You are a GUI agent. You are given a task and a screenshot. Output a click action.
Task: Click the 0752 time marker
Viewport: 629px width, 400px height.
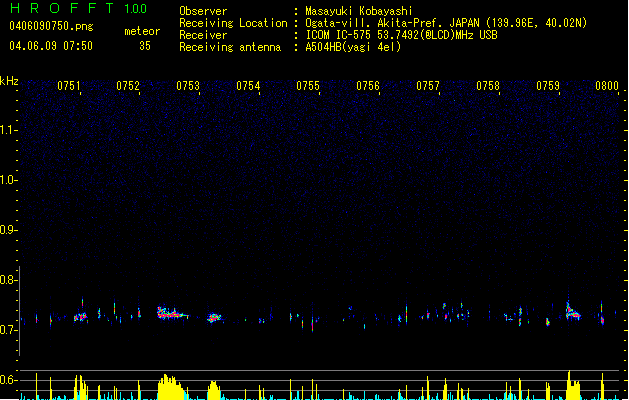click(x=128, y=86)
